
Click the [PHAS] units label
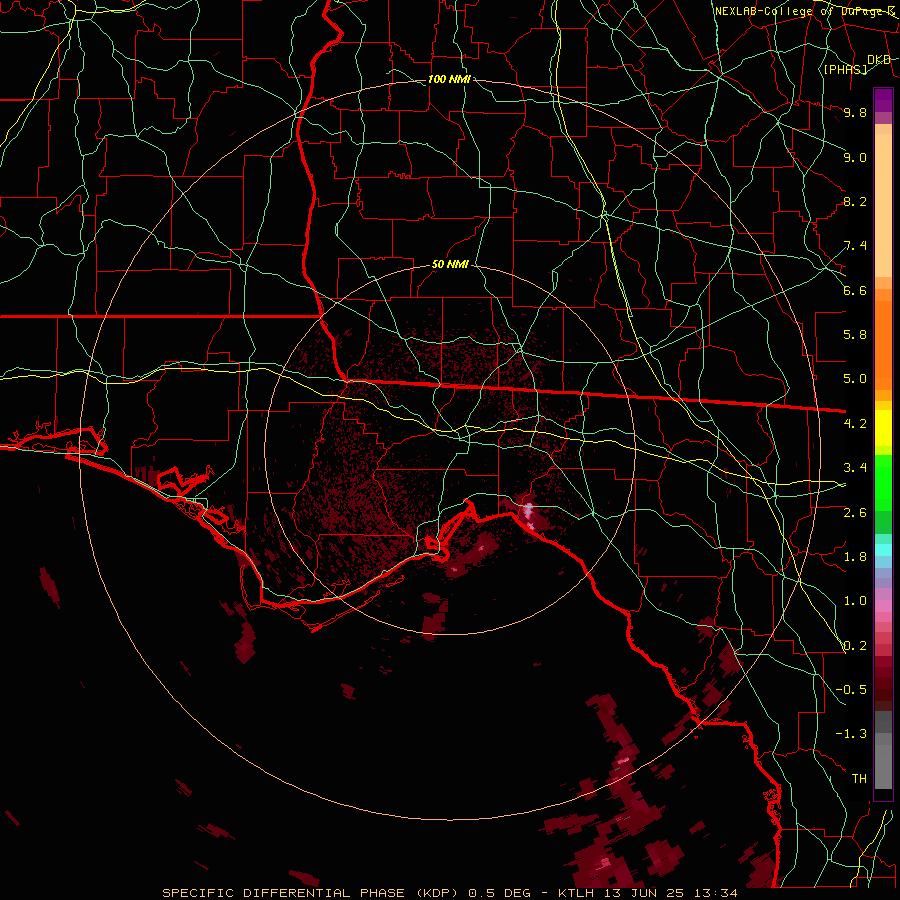[845, 69]
